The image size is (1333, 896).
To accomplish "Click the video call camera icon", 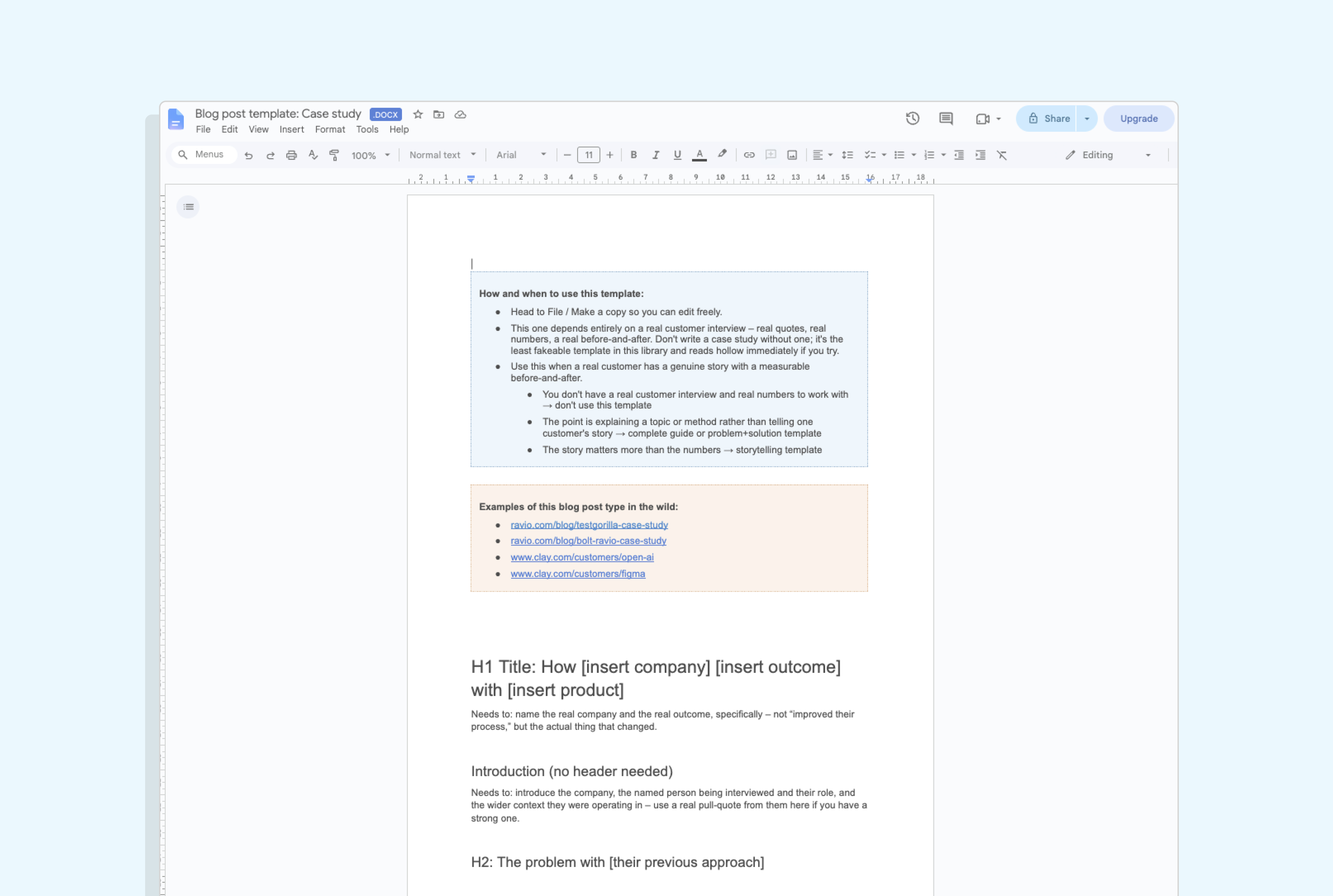I will pos(983,119).
